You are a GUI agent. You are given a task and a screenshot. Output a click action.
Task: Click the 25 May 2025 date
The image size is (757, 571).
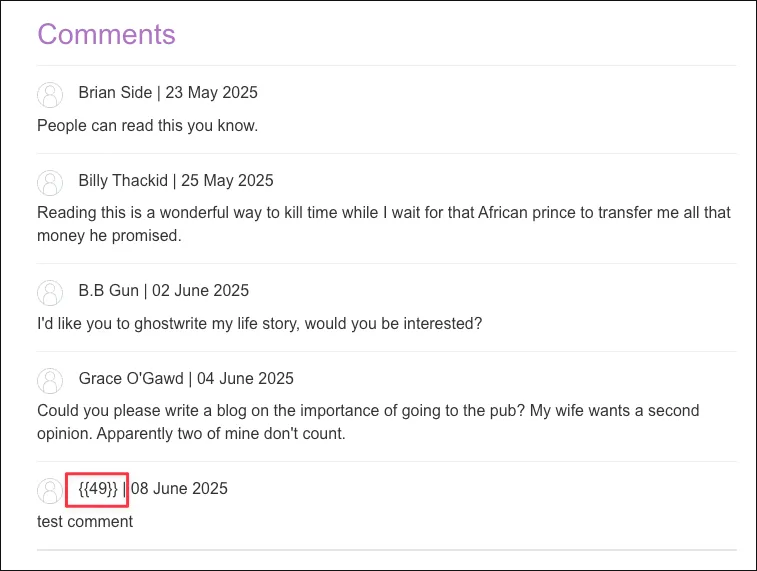[227, 181]
